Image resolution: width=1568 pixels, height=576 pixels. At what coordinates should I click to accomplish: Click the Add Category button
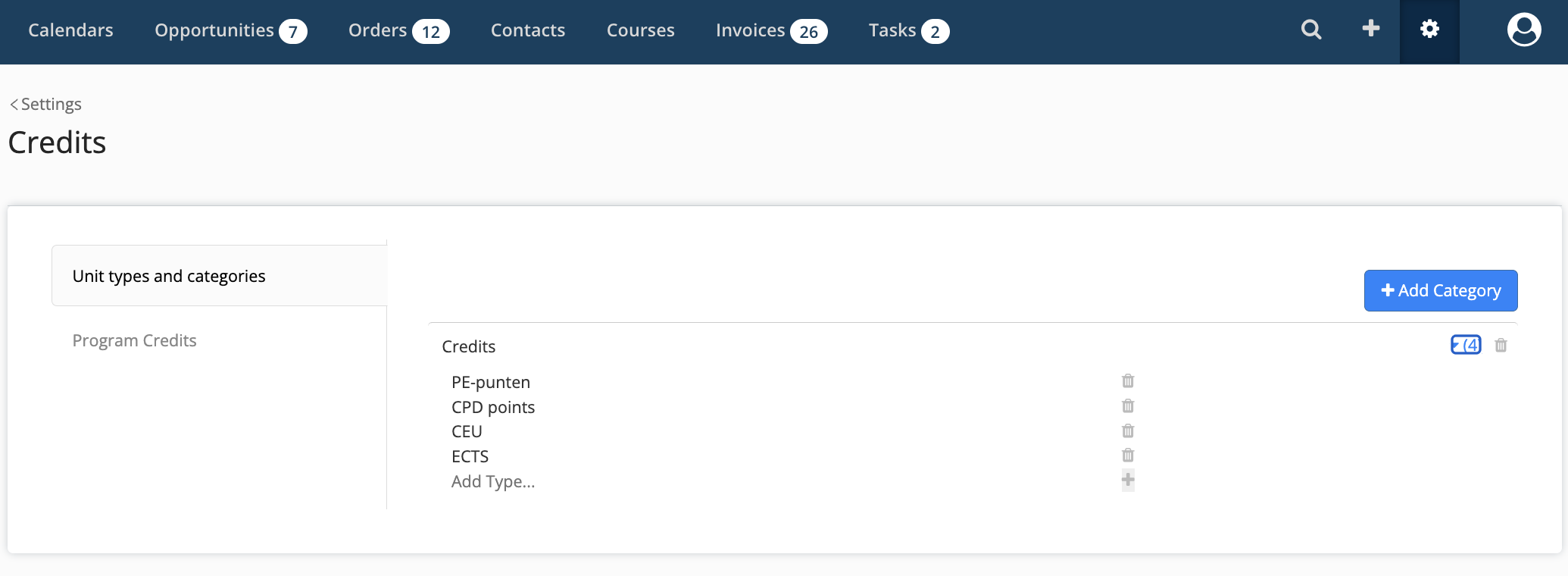pyautogui.click(x=1441, y=290)
